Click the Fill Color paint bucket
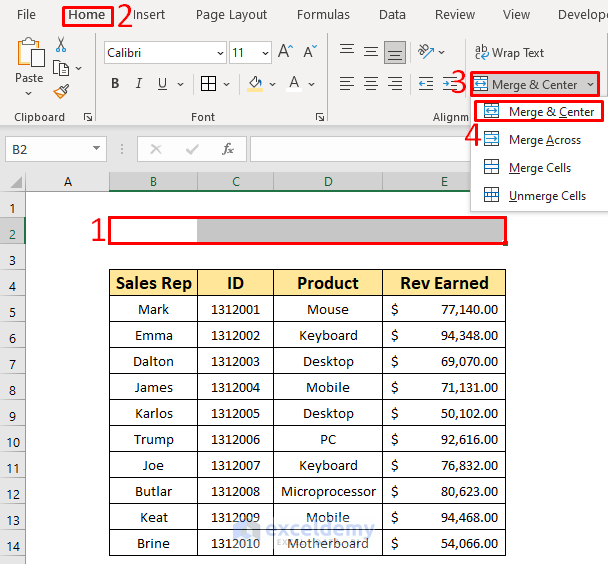The image size is (608, 564). click(x=256, y=84)
